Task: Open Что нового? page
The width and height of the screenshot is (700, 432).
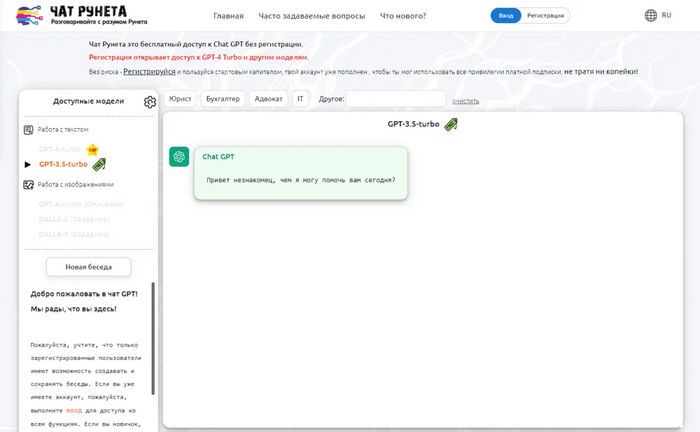Action: click(403, 16)
